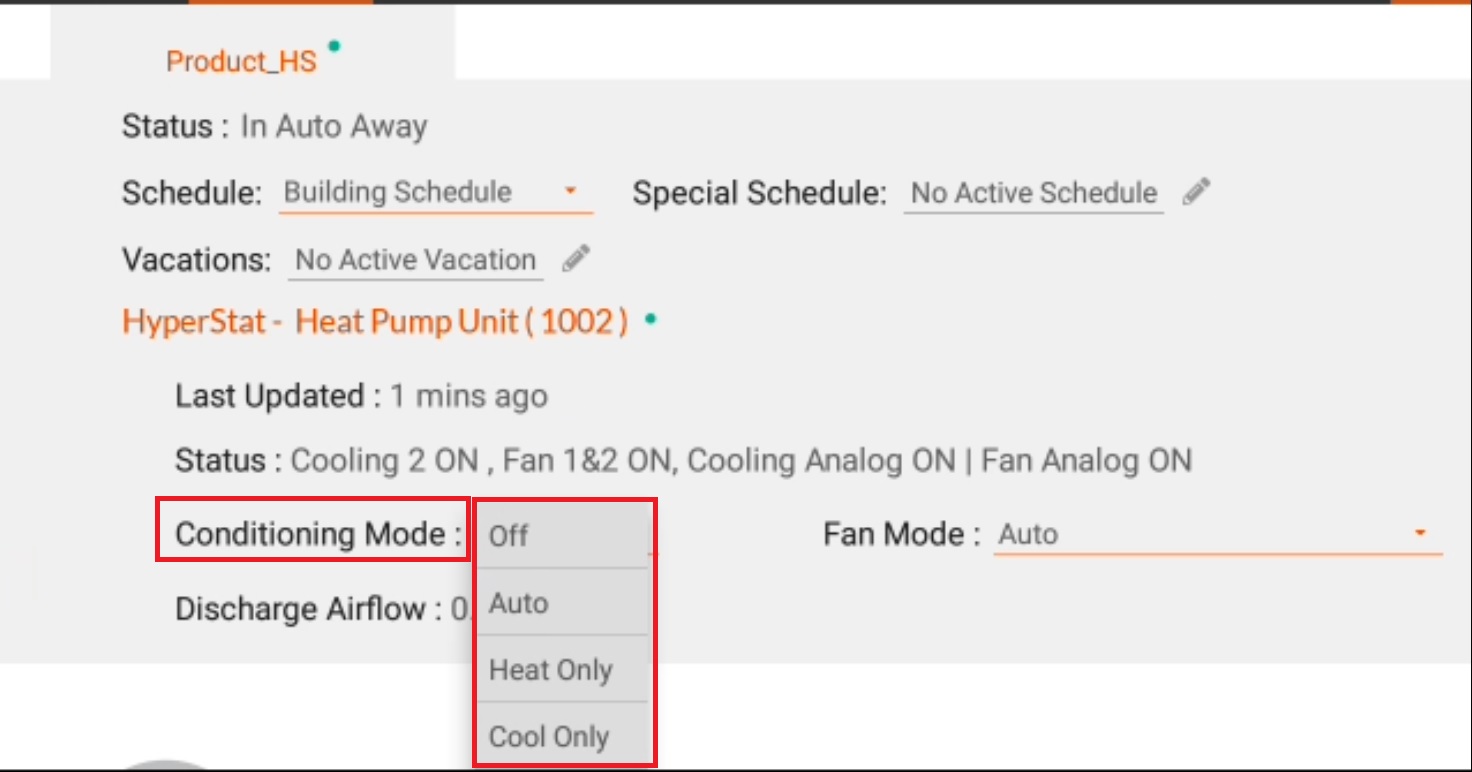Choose Auto from Conditioning Mode options
This screenshot has width=1472, height=772.
coord(563,603)
